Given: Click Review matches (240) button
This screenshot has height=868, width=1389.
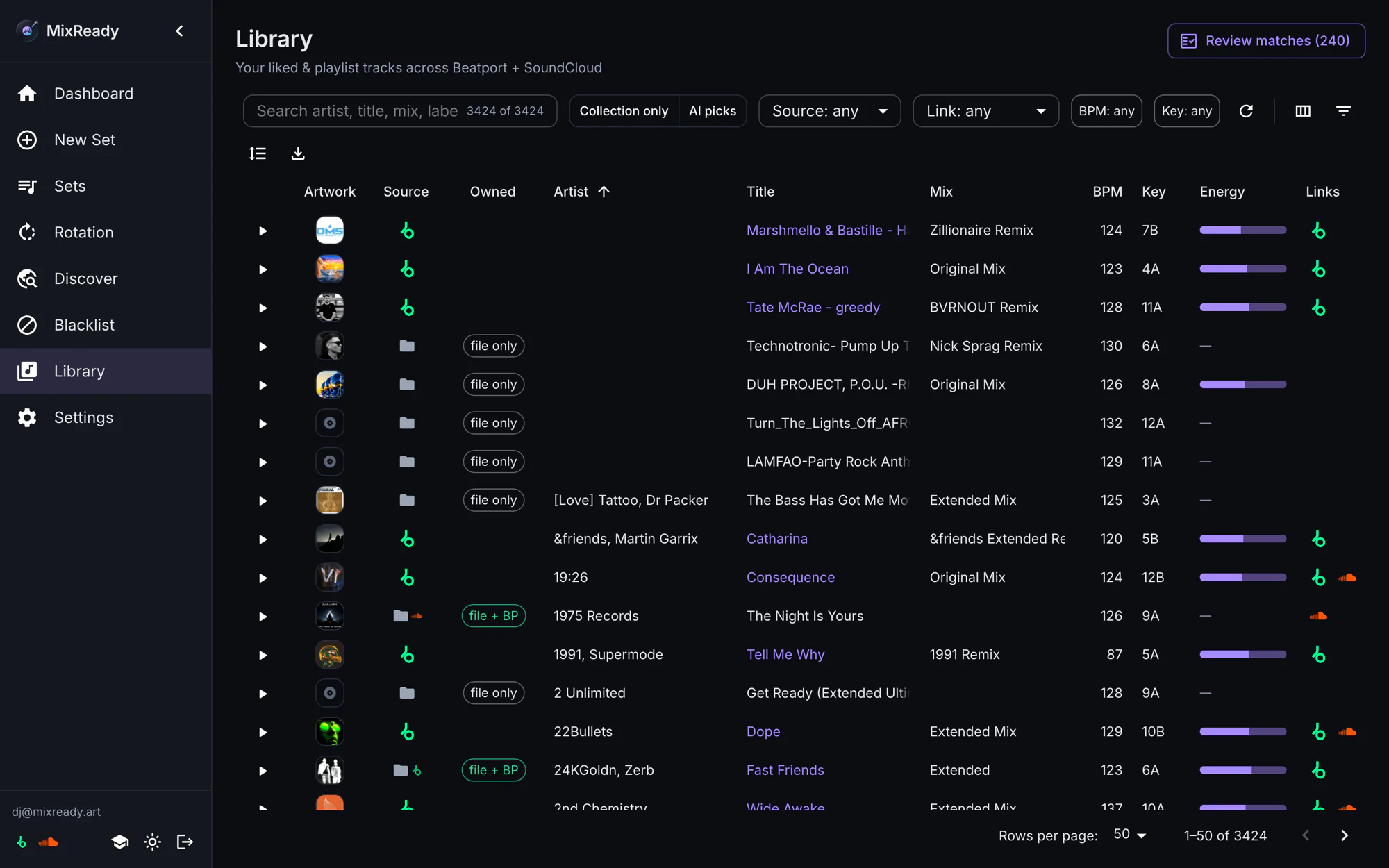Looking at the screenshot, I should (1266, 41).
